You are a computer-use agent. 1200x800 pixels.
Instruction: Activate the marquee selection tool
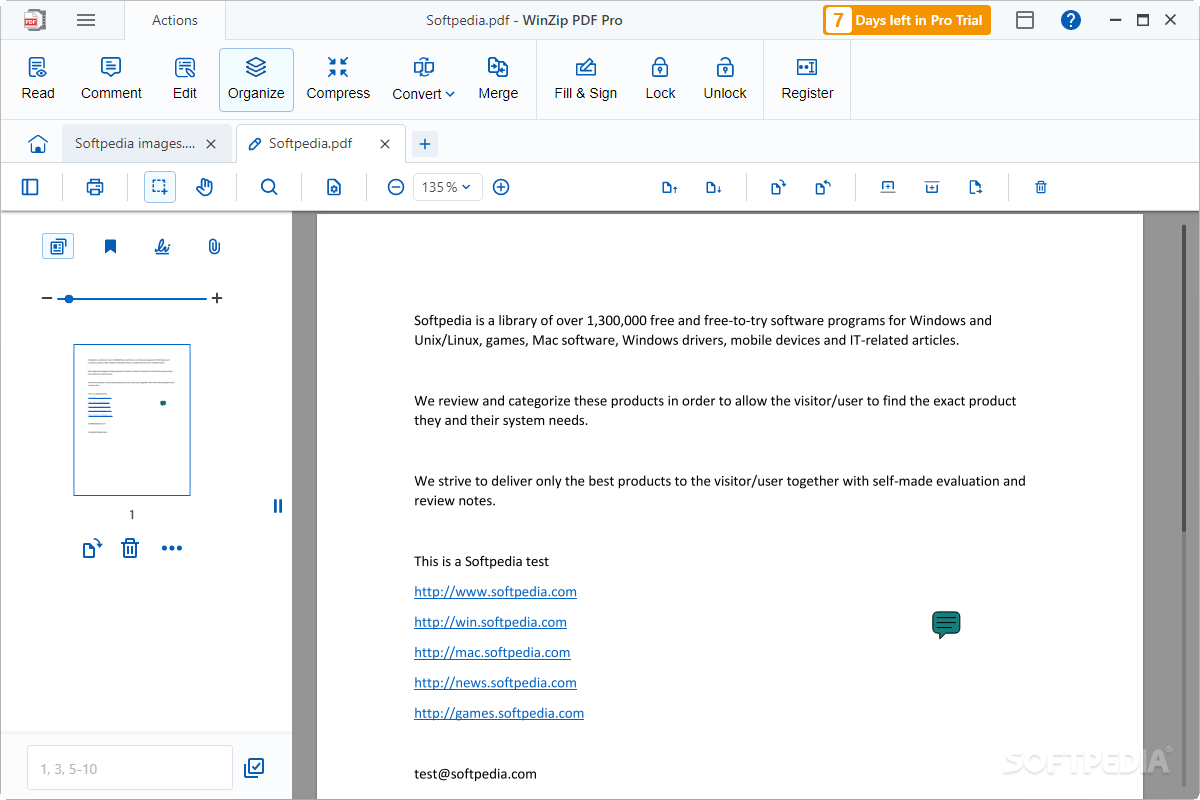click(x=160, y=187)
